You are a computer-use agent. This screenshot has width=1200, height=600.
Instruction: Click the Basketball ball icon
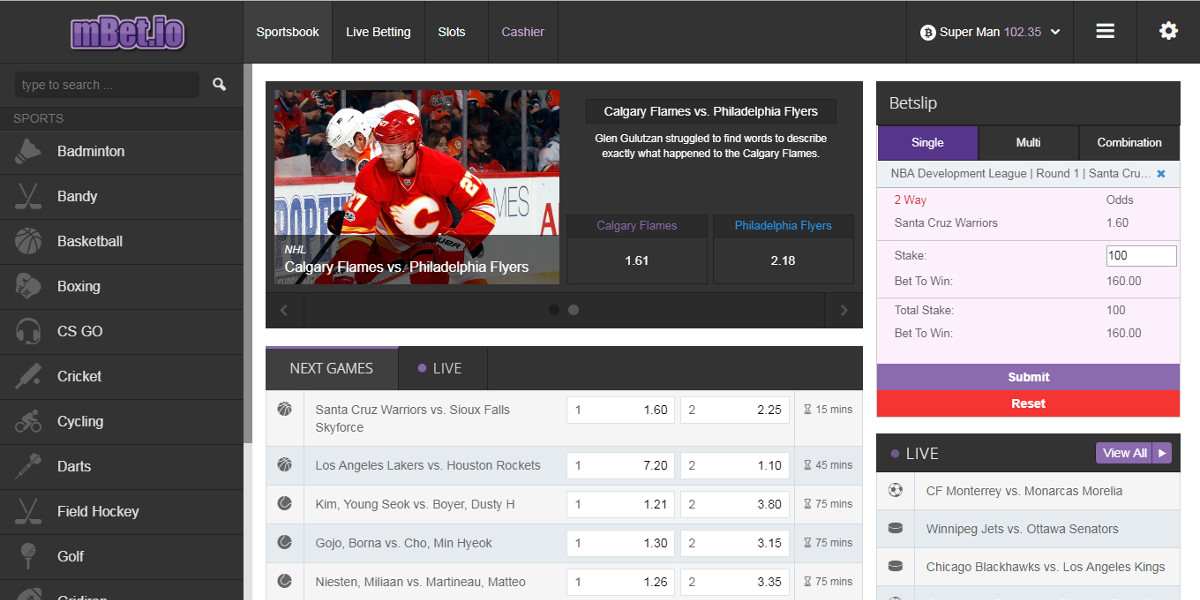(x=28, y=241)
